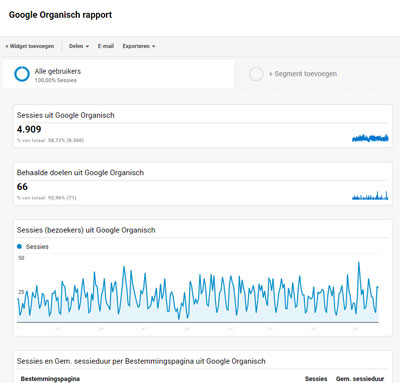The height and width of the screenshot is (383, 400).
Task: Click Sessies en Gem. sessieduur per Bestemmingspagina title
Action: pos(141,361)
